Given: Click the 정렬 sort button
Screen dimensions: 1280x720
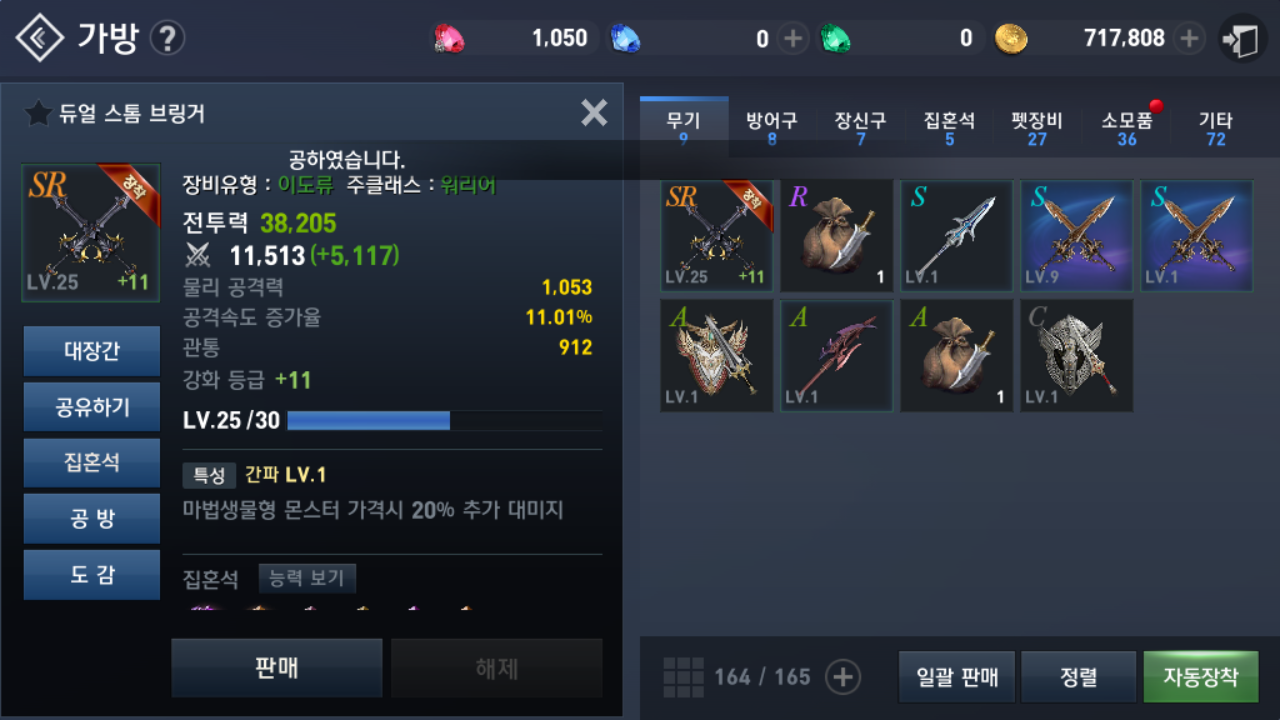Looking at the screenshot, I should pos(1079,677).
